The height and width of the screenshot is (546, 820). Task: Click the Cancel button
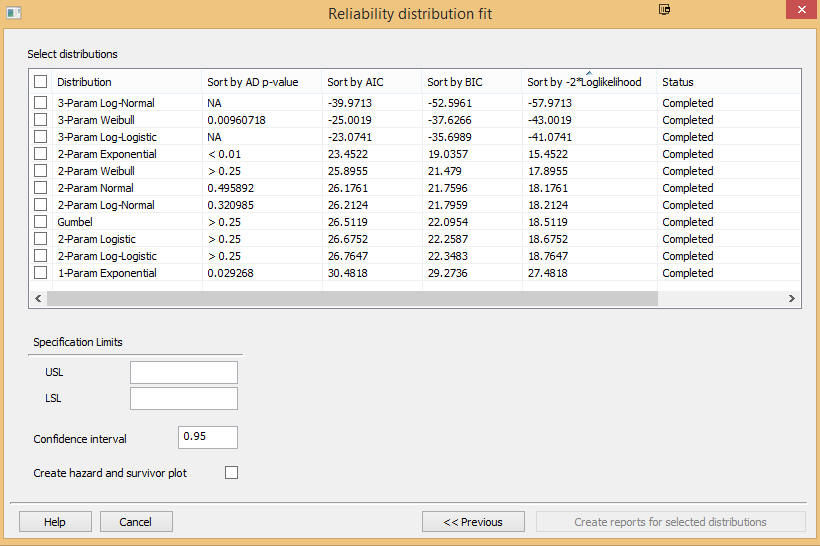(x=136, y=522)
